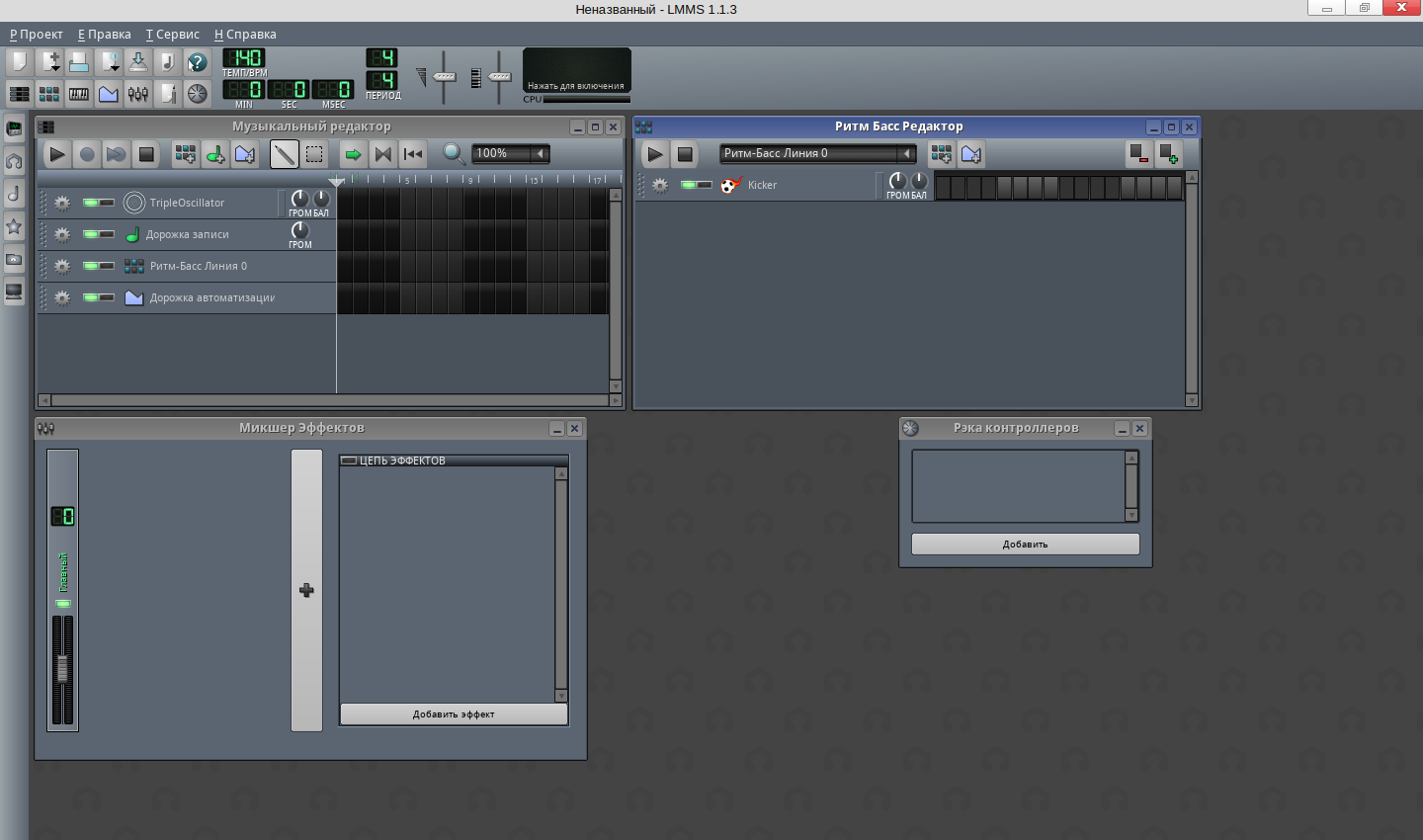Click the Добавить эффект button
1423x840 pixels.
(x=454, y=714)
